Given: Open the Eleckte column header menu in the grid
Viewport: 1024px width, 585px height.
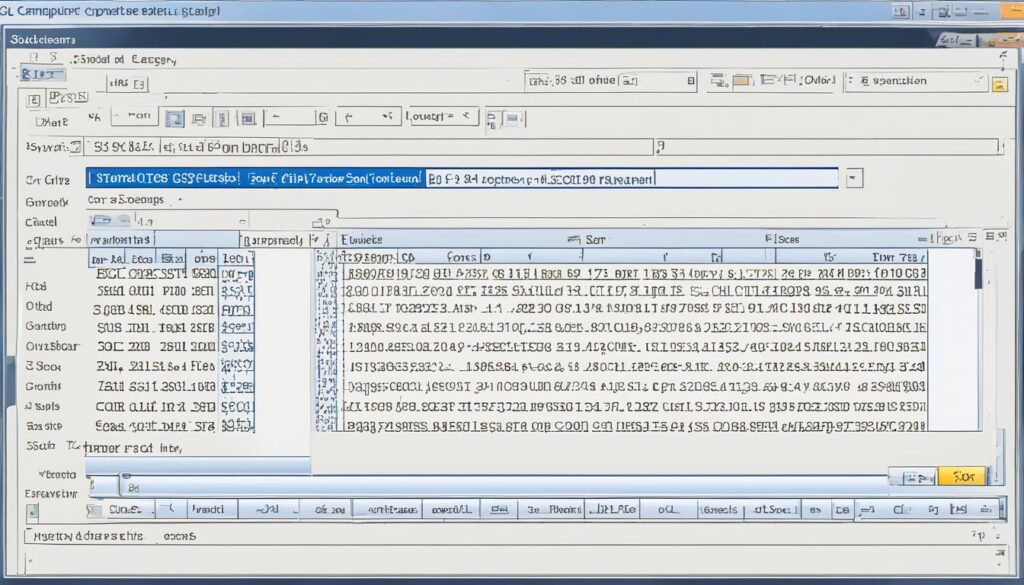Looking at the screenshot, I should [x=355, y=239].
